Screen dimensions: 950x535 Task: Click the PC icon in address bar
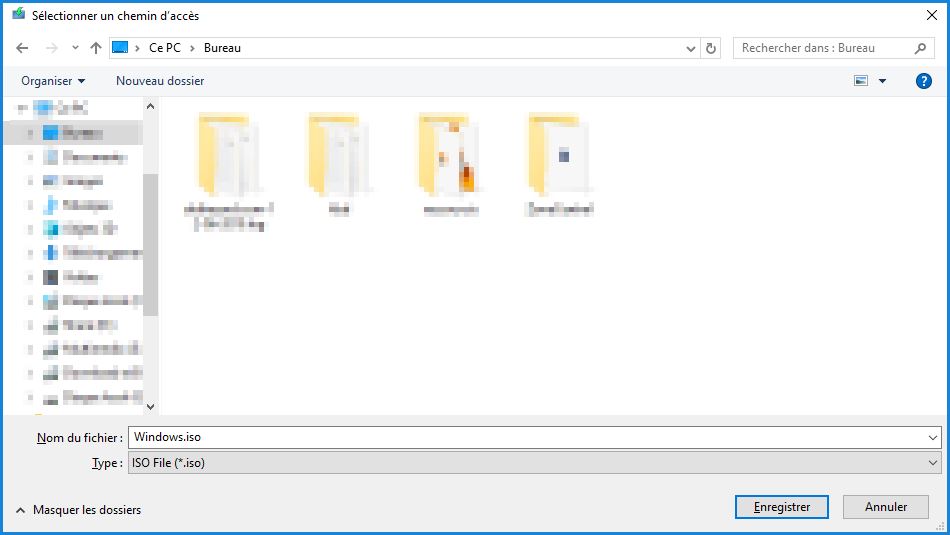point(121,48)
